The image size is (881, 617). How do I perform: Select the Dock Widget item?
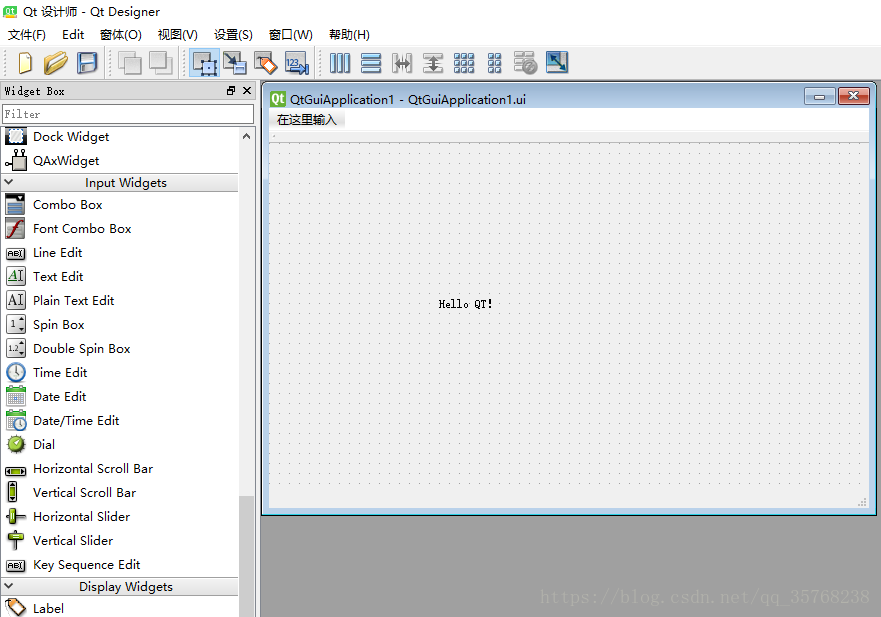tap(121, 137)
